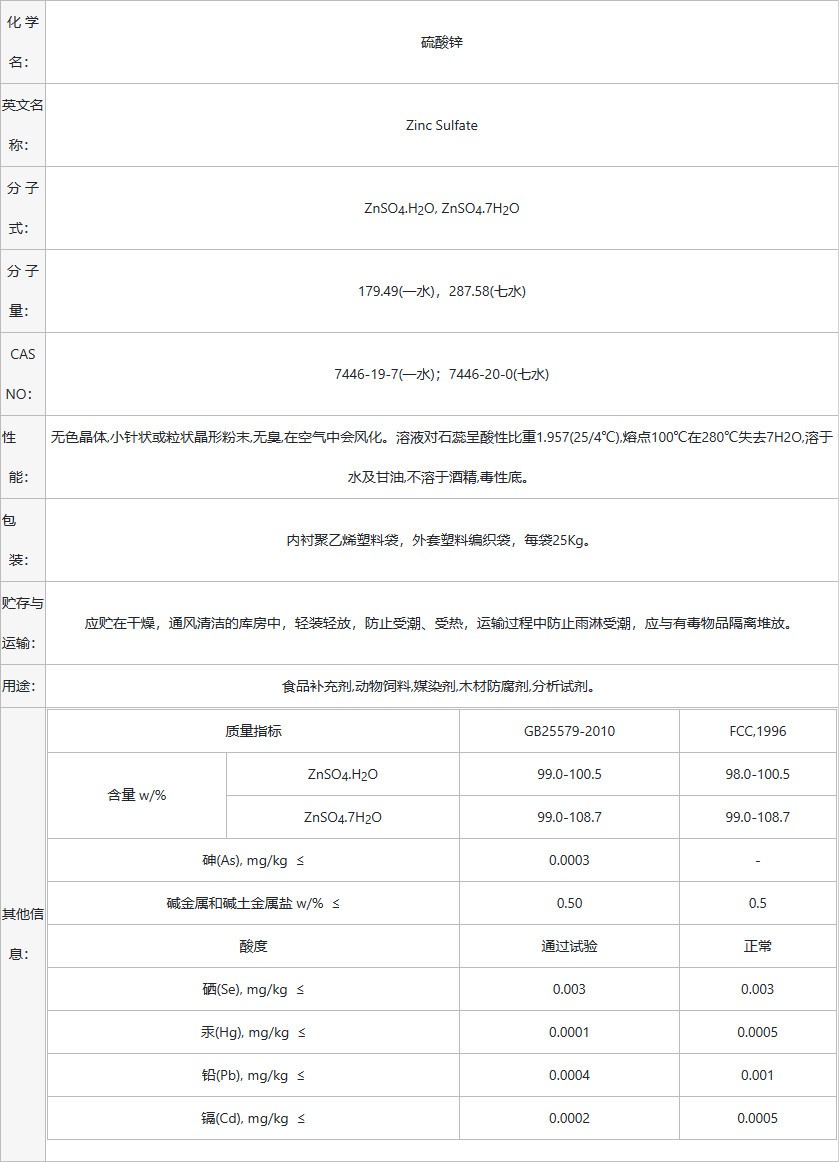The width and height of the screenshot is (839, 1162).
Task: Click the '分子式:' row label
Action: [x=22, y=208]
